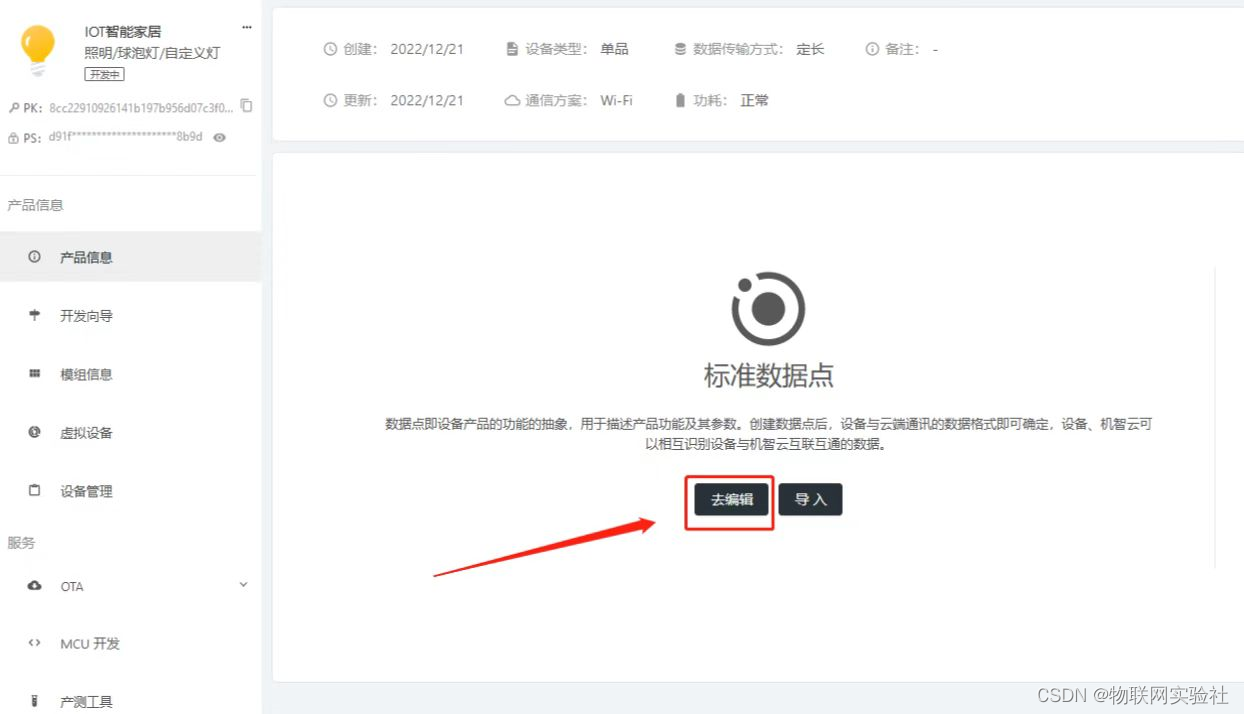
Task: Reveal the PS product secret
Action: point(220,137)
